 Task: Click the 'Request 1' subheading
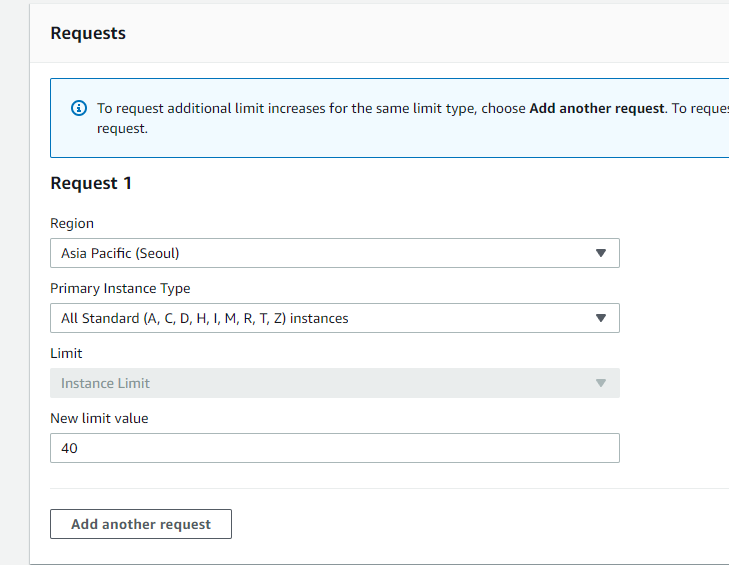(91, 183)
